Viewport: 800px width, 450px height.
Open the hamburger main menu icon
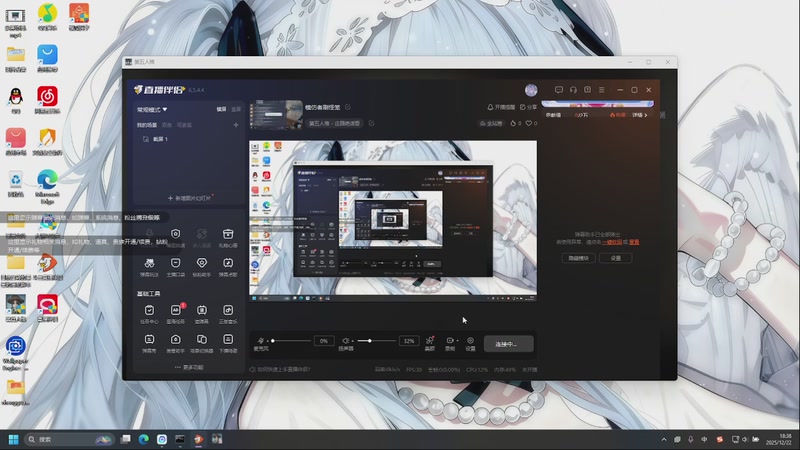pos(602,90)
